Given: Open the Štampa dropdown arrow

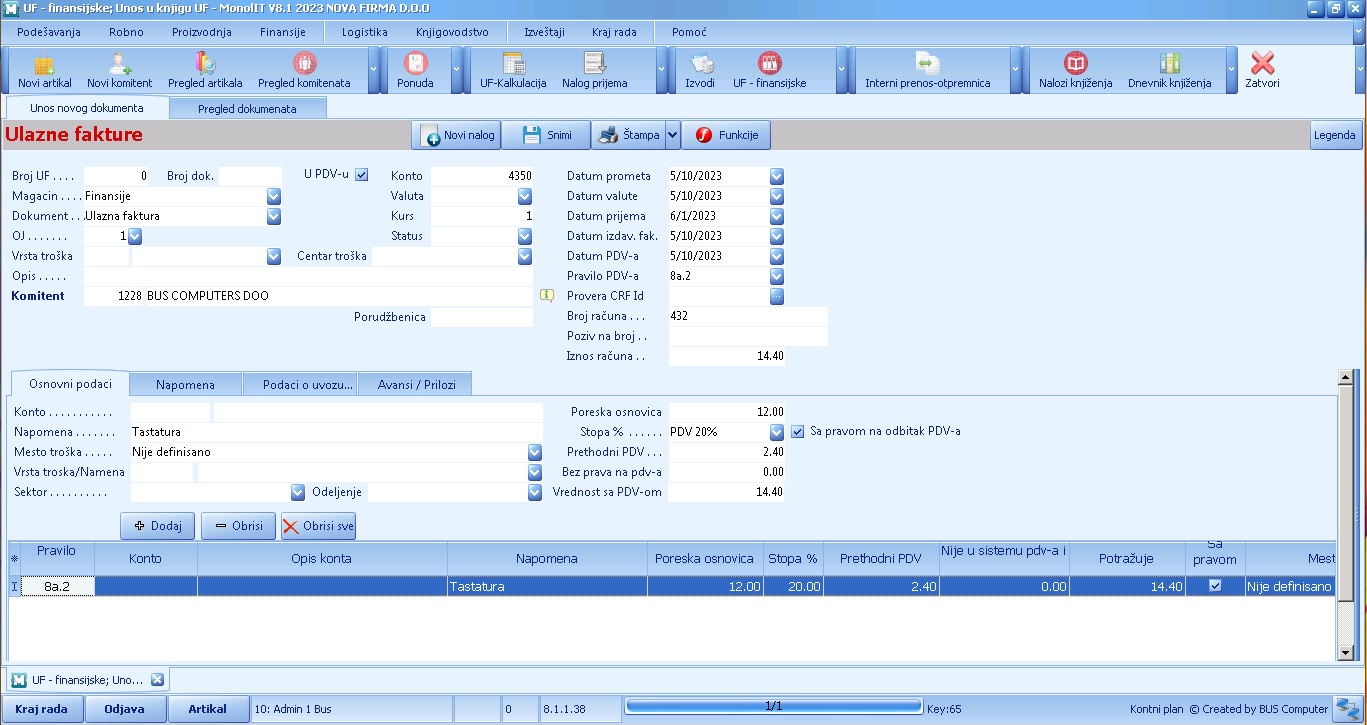Looking at the screenshot, I should coord(673,135).
